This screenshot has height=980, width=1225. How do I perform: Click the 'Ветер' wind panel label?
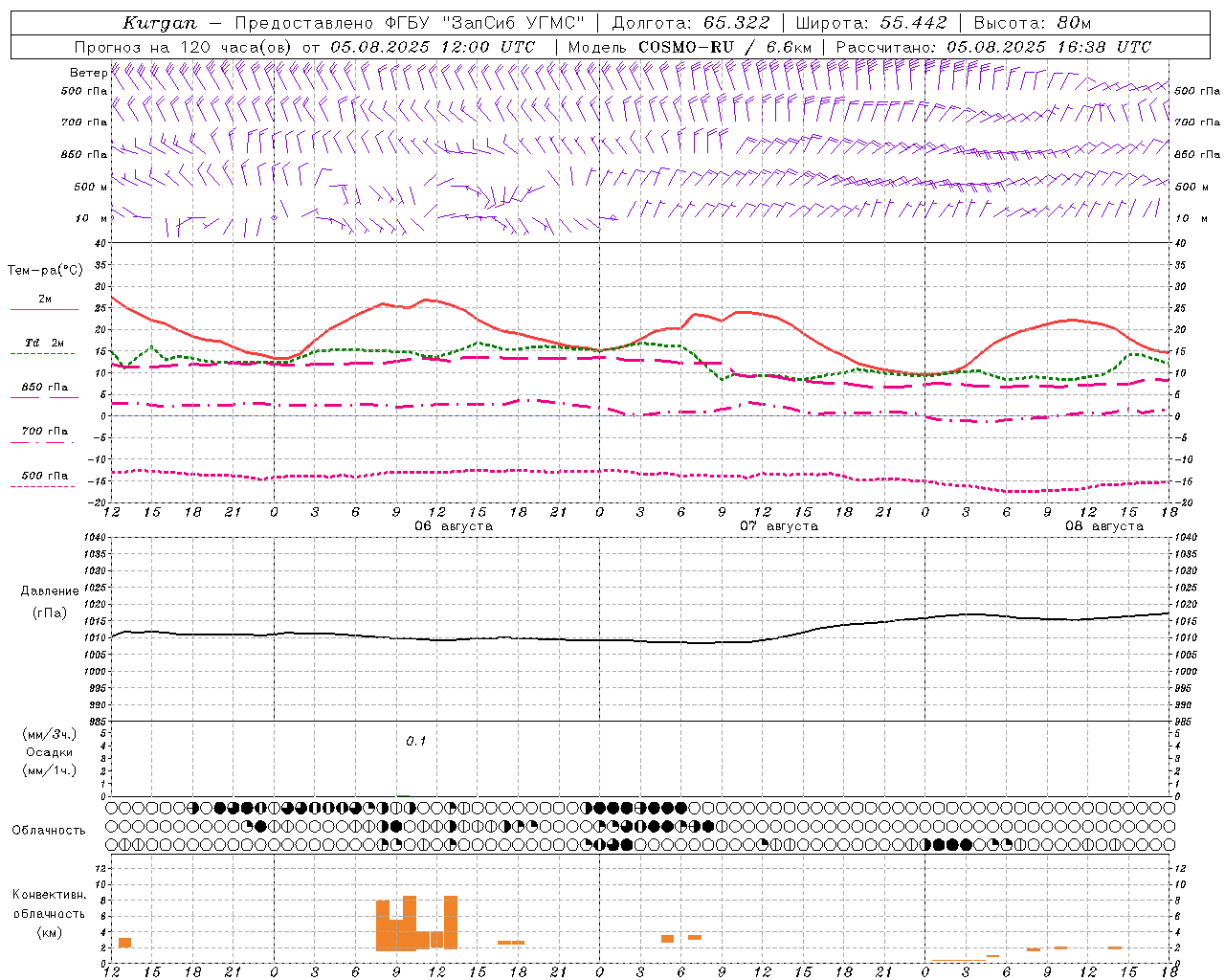[89, 73]
